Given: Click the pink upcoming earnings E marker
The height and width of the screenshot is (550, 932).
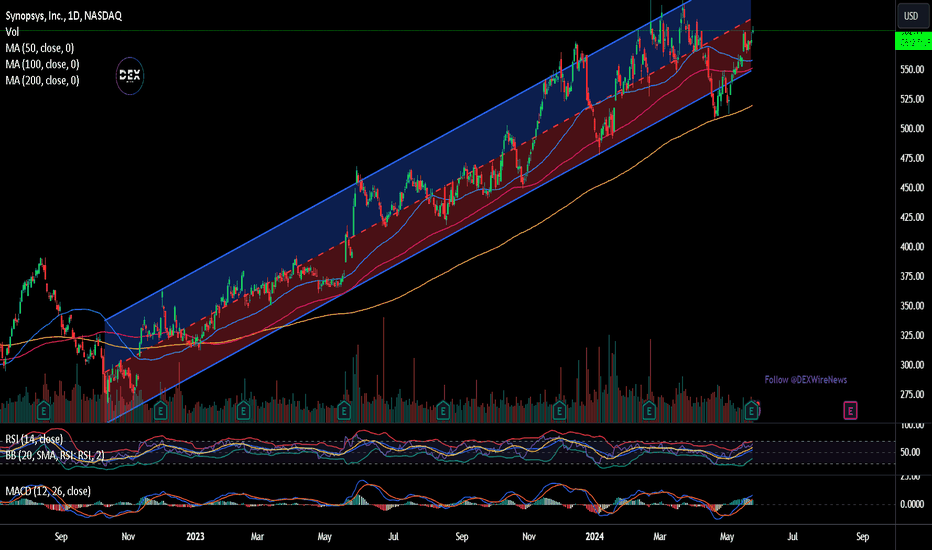Looking at the screenshot, I should point(850,410).
